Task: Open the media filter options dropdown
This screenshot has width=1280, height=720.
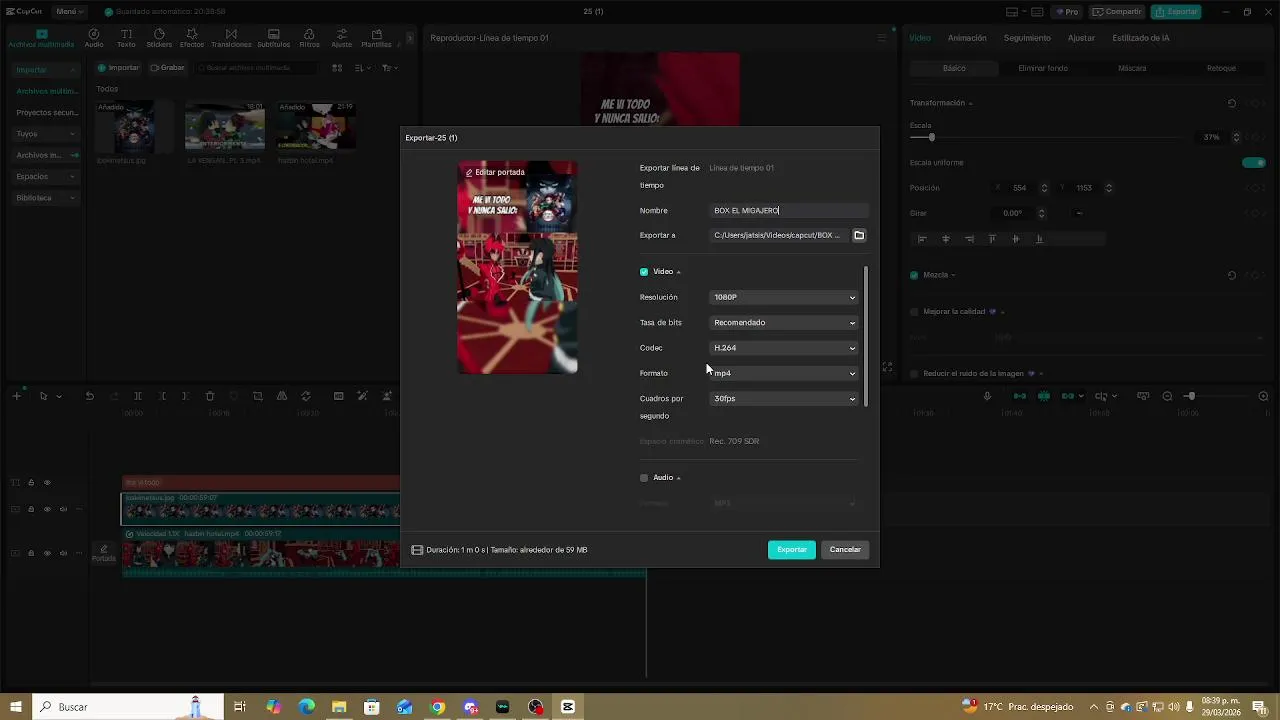Action: click(x=389, y=68)
